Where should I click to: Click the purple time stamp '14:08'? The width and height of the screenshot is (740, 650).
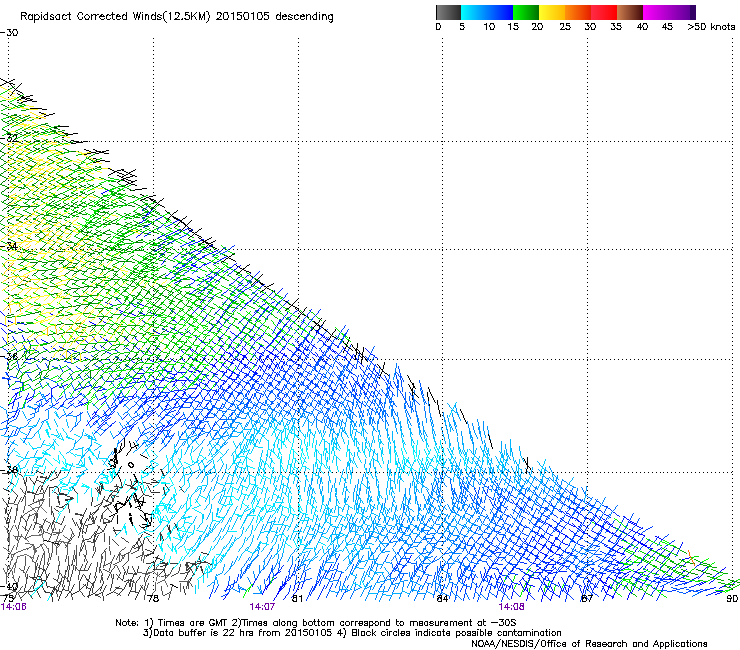coord(512,607)
